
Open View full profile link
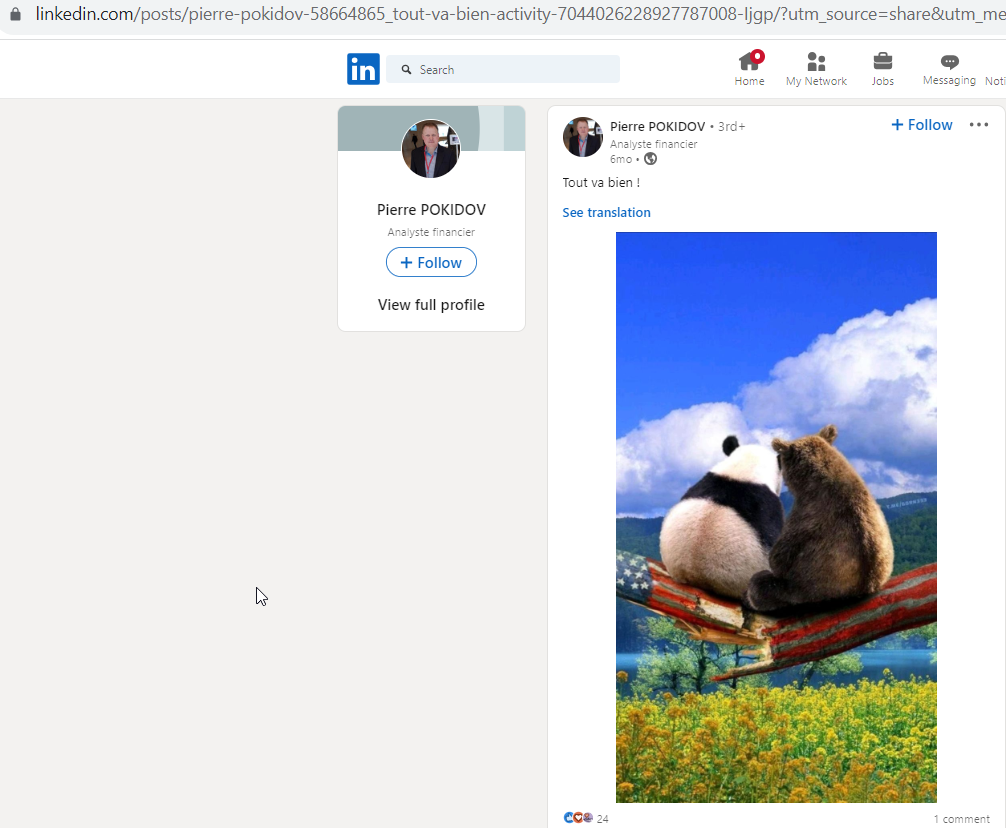pos(431,305)
